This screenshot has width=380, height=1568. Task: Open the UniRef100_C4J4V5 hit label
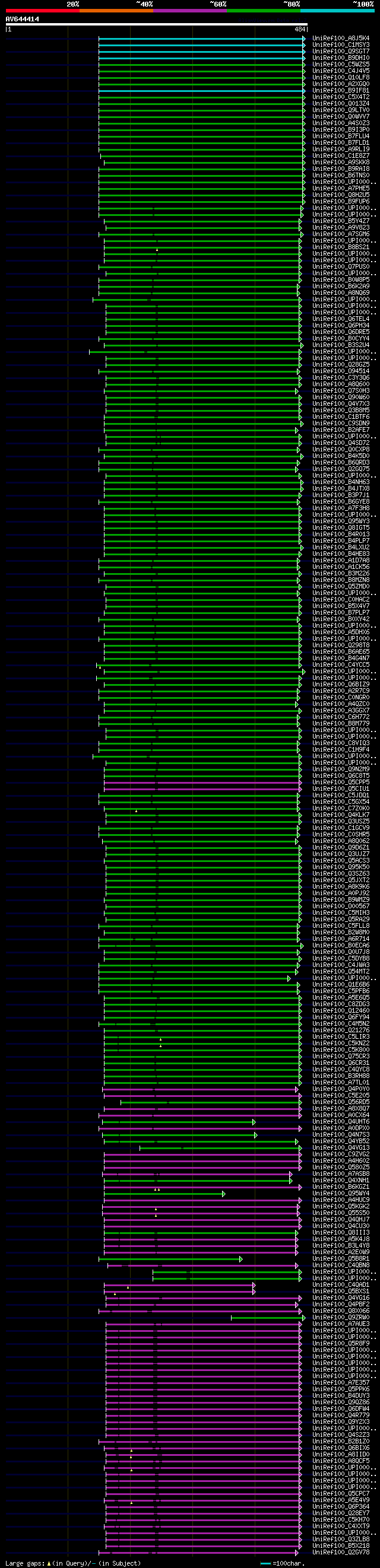click(341, 71)
